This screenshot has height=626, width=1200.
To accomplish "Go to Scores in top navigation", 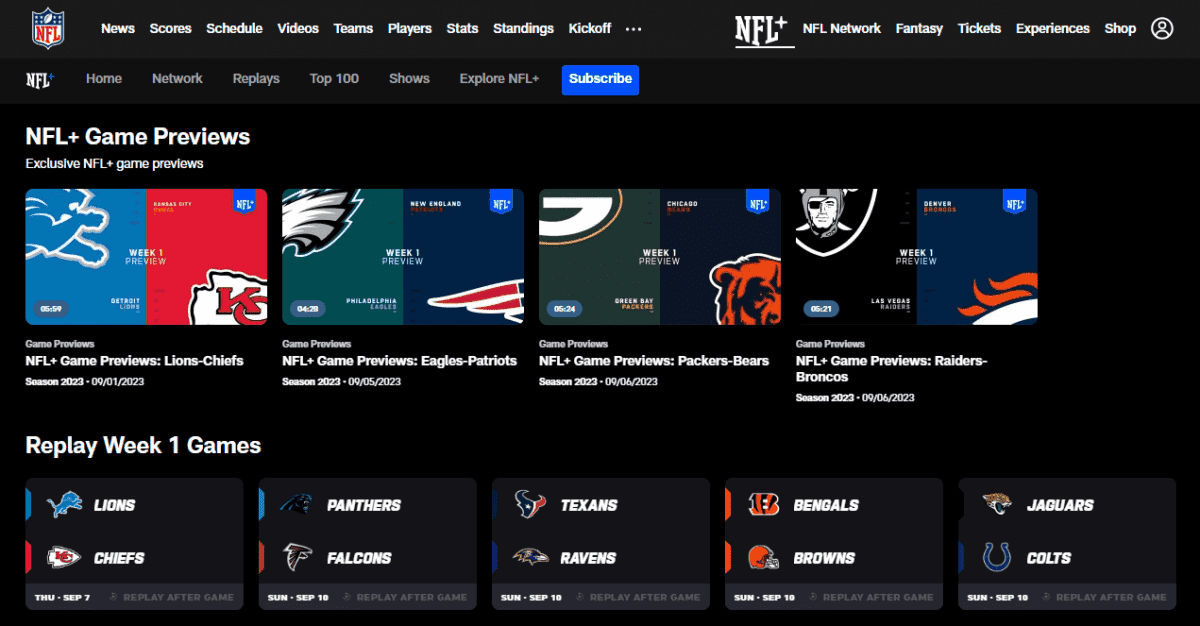I will pos(171,28).
